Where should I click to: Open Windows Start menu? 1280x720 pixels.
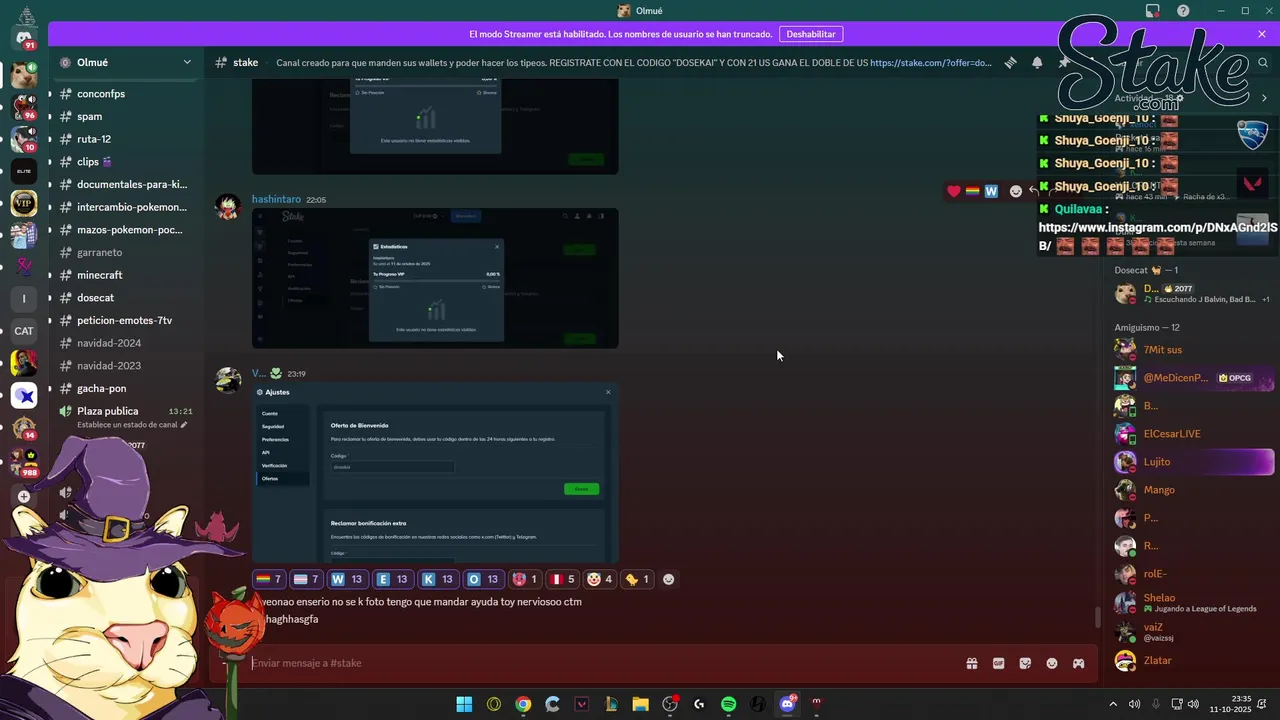click(x=464, y=704)
